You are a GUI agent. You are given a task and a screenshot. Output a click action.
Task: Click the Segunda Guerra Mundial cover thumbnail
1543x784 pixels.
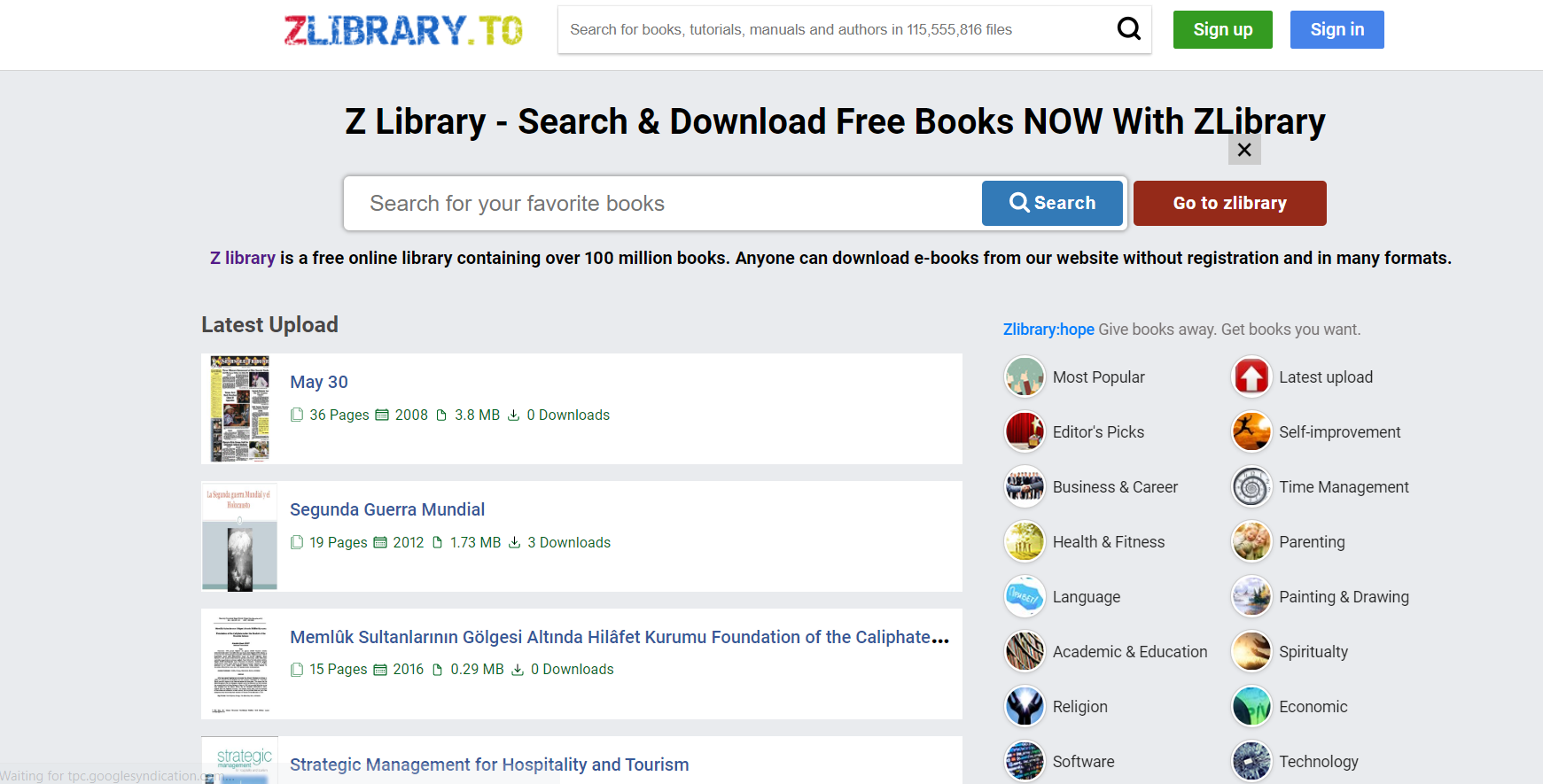click(x=239, y=536)
